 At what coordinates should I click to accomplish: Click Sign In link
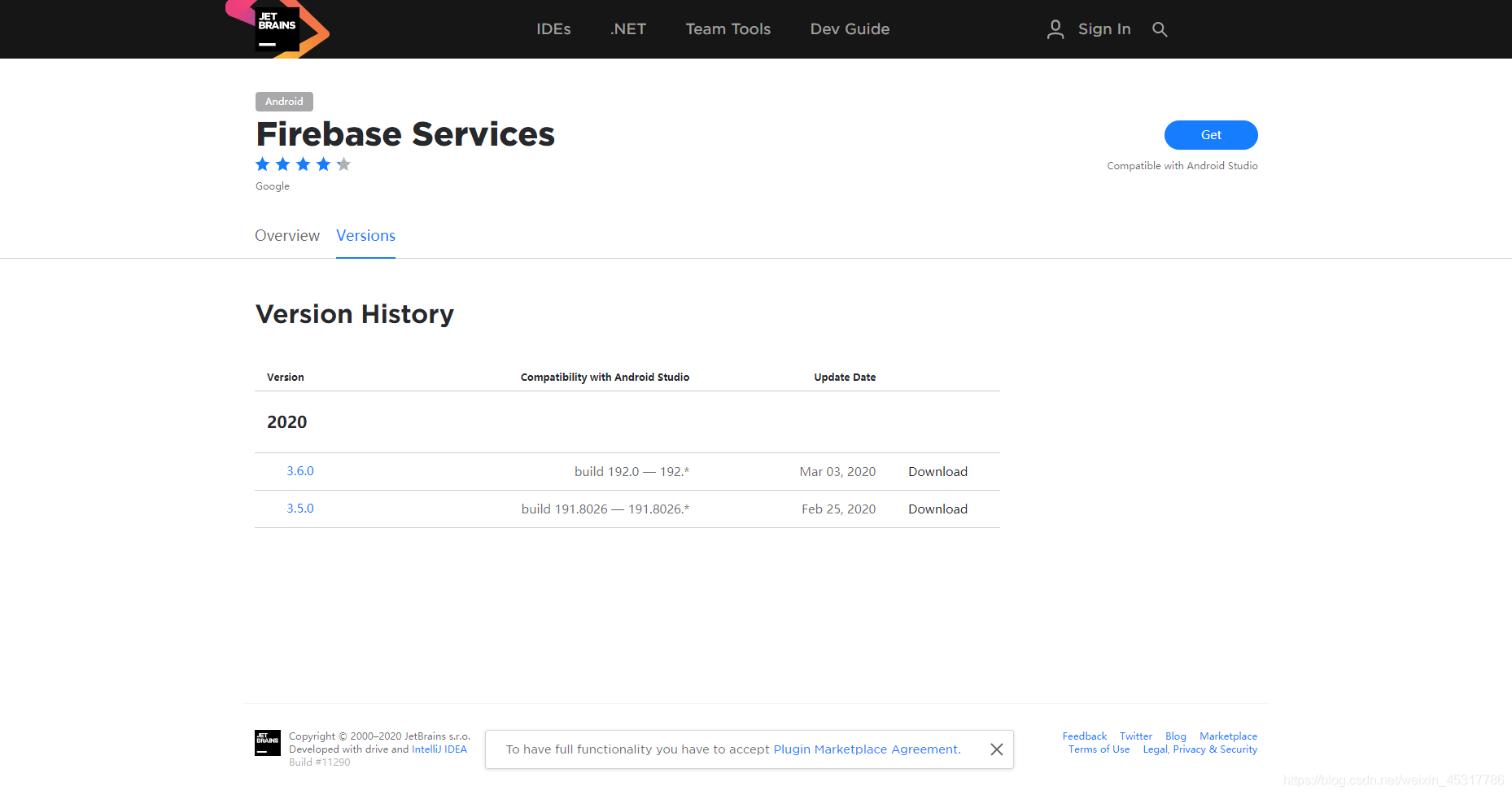click(x=1104, y=29)
